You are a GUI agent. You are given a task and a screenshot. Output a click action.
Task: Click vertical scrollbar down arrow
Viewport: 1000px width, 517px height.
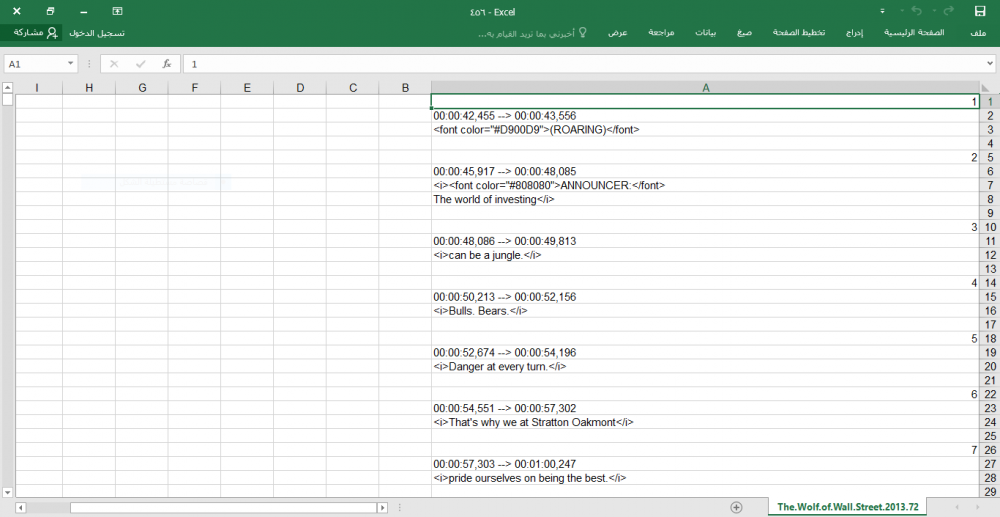pos(7,492)
